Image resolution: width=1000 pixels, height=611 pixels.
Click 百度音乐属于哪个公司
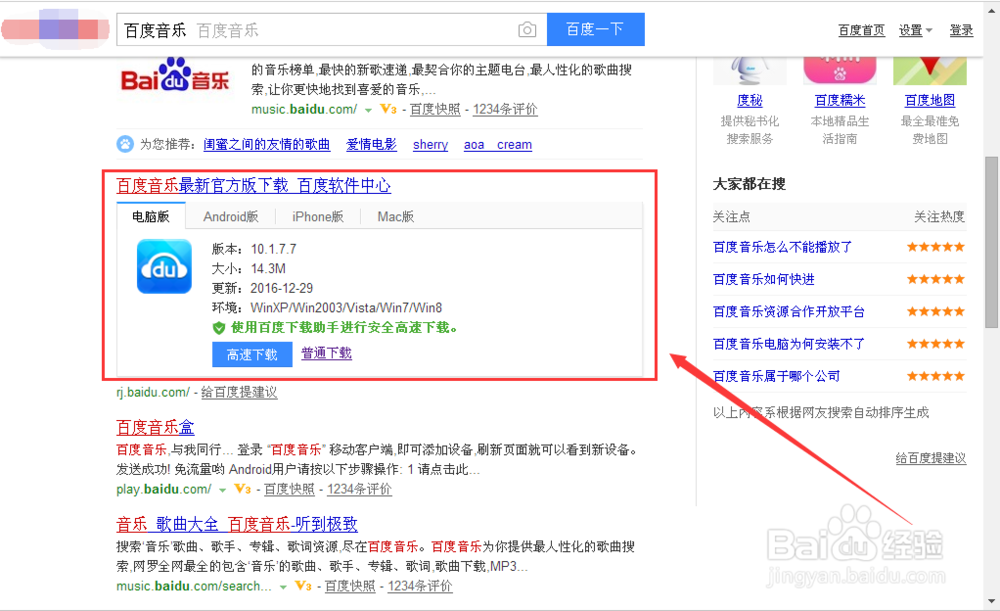tap(776, 376)
